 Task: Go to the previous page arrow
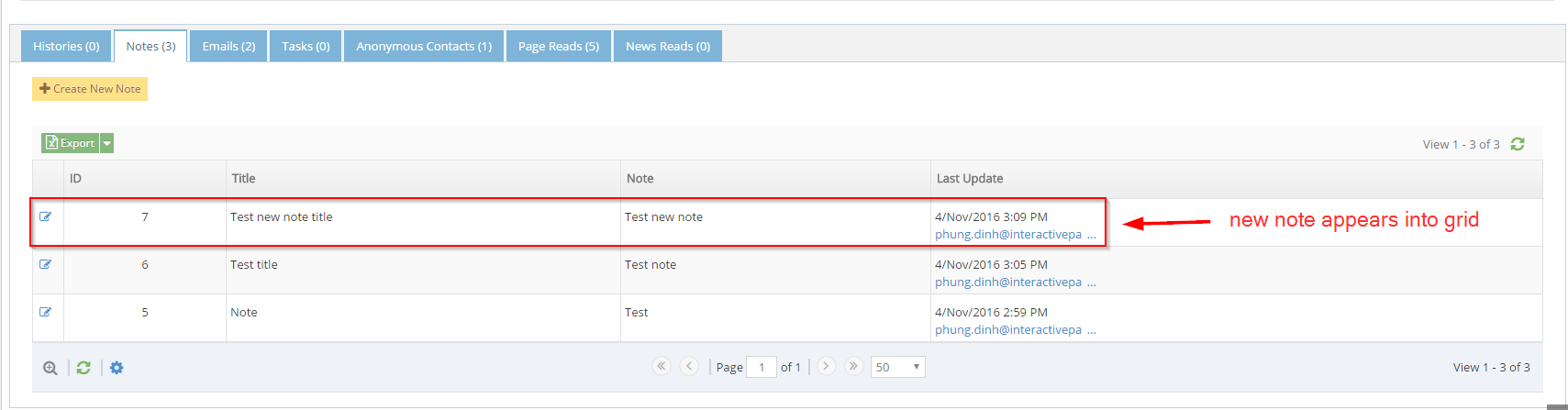click(x=689, y=366)
